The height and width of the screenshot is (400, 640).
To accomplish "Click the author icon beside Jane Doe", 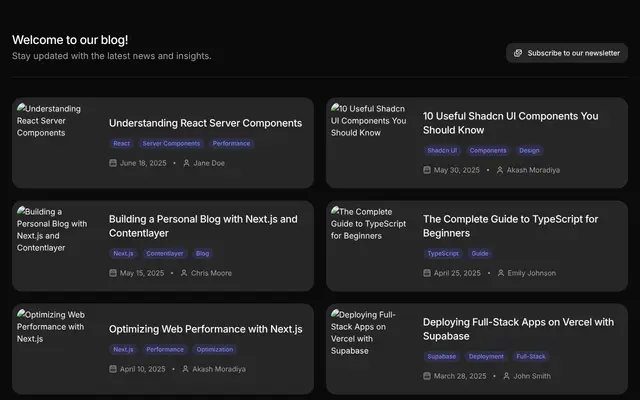I will [x=187, y=163].
